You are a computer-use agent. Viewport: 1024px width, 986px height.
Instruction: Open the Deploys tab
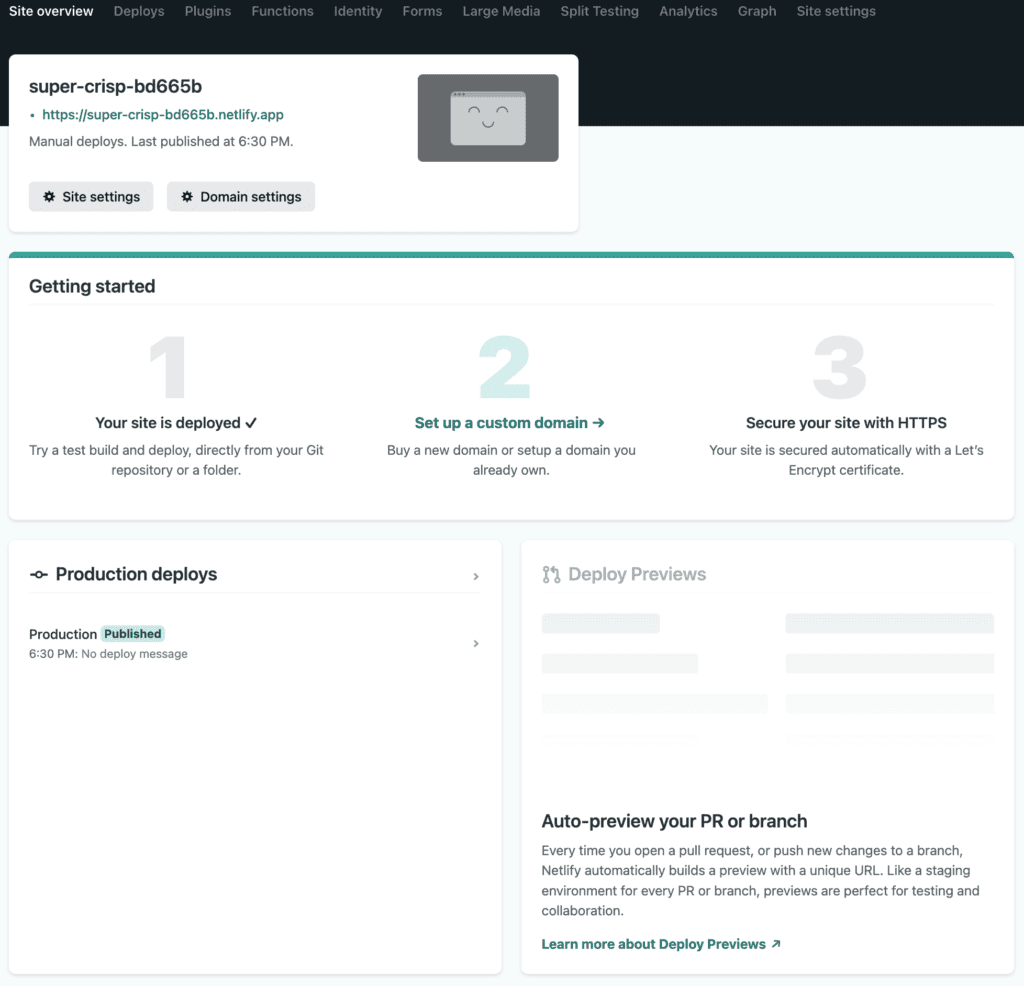click(x=139, y=11)
